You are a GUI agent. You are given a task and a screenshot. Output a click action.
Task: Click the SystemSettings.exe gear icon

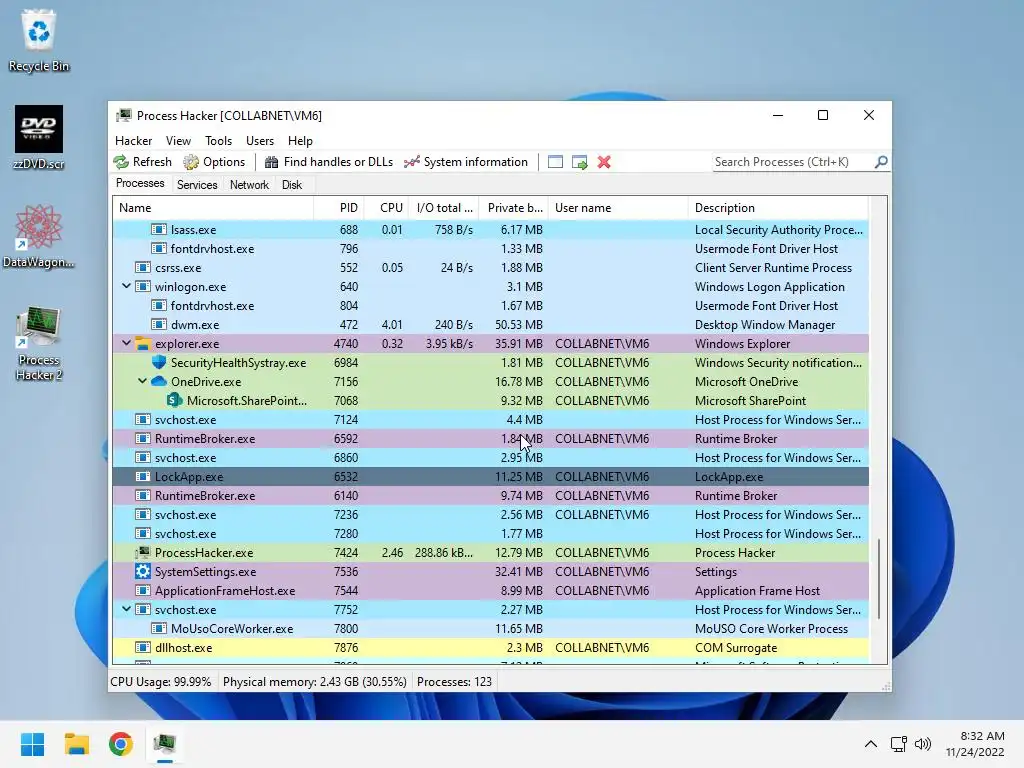tap(142, 571)
